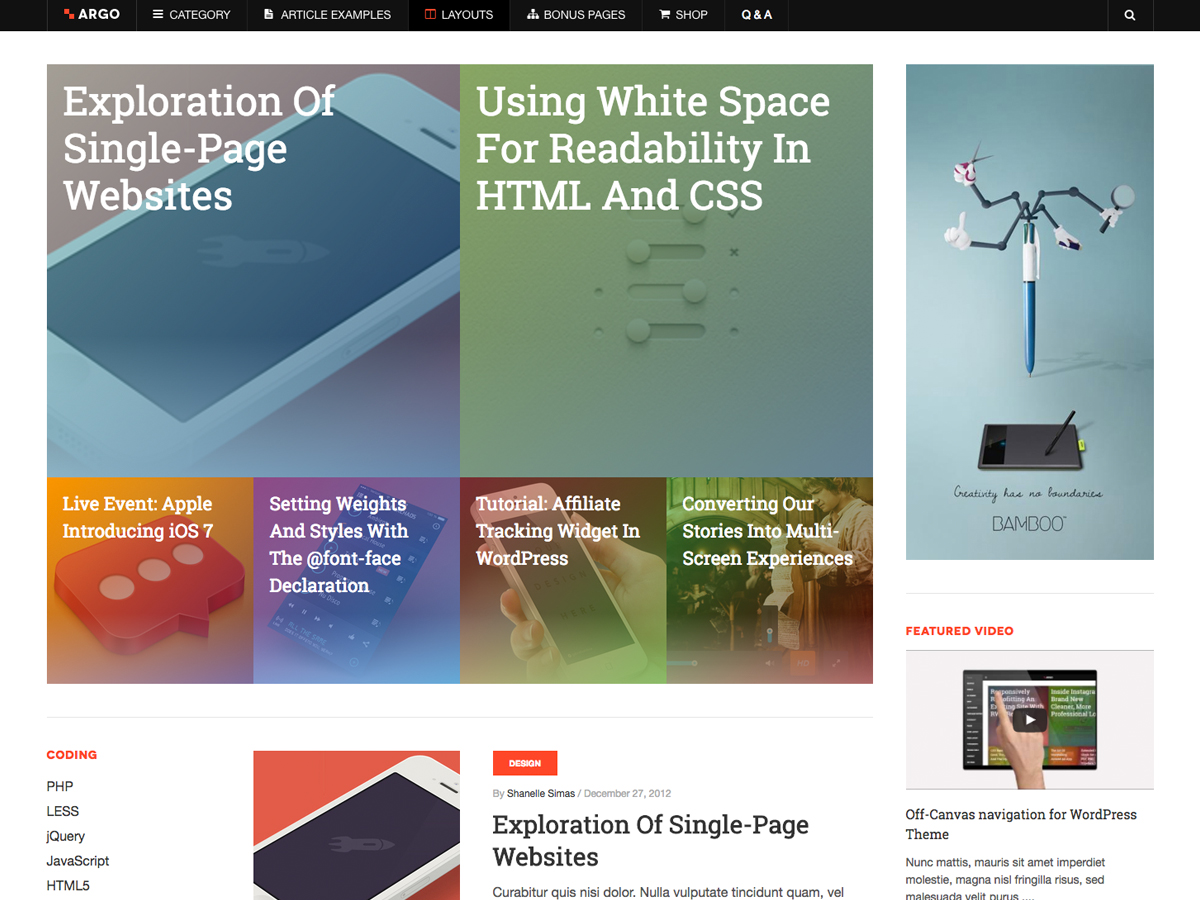1200x900 pixels.
Task: Open the SHOP menu
Action: [683, 15]
